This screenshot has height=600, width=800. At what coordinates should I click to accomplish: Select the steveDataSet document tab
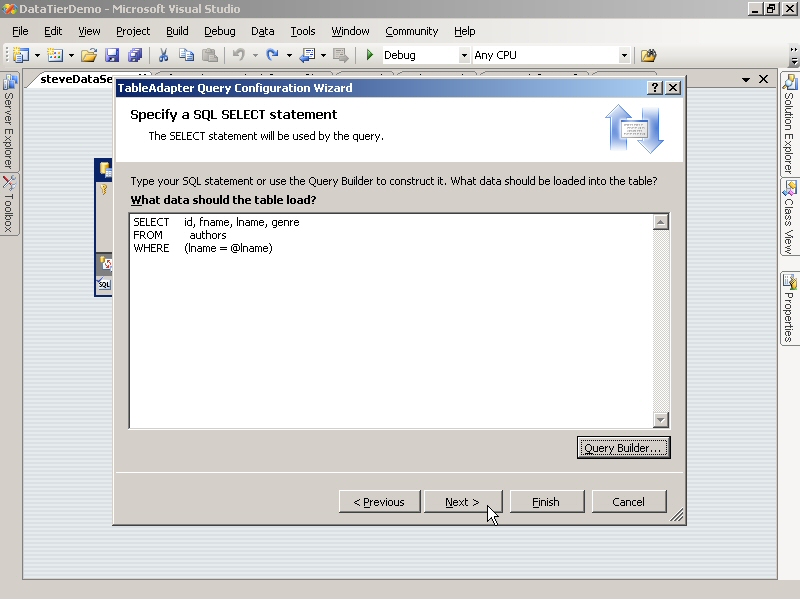pyautogui.click(x=77, y=79)
